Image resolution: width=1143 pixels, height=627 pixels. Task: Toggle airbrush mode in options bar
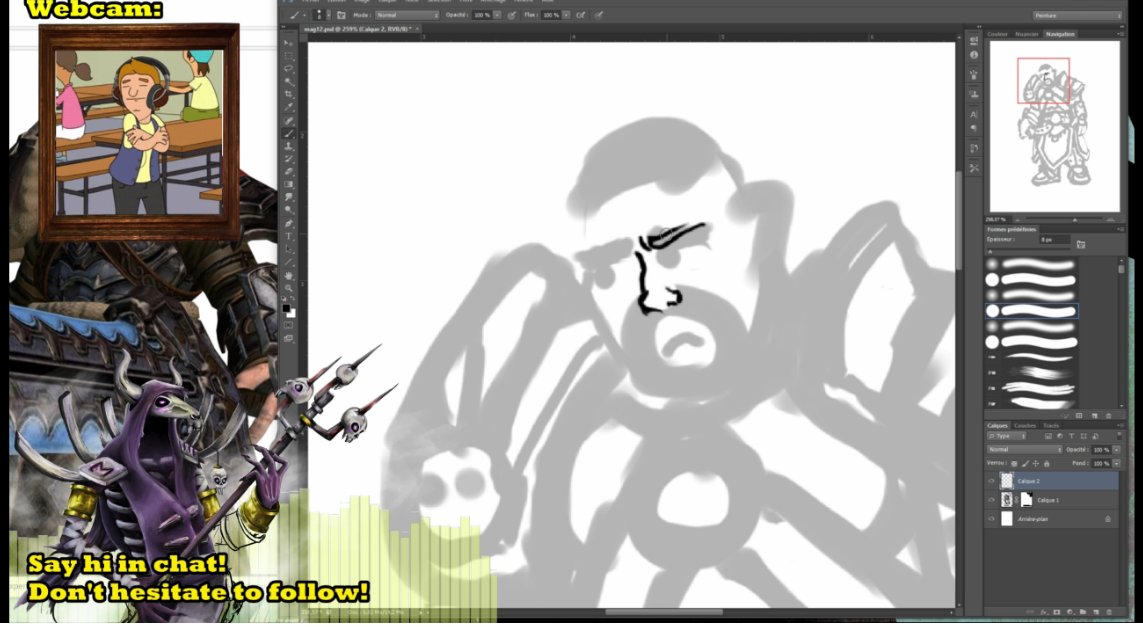click(x=580, y=15)
